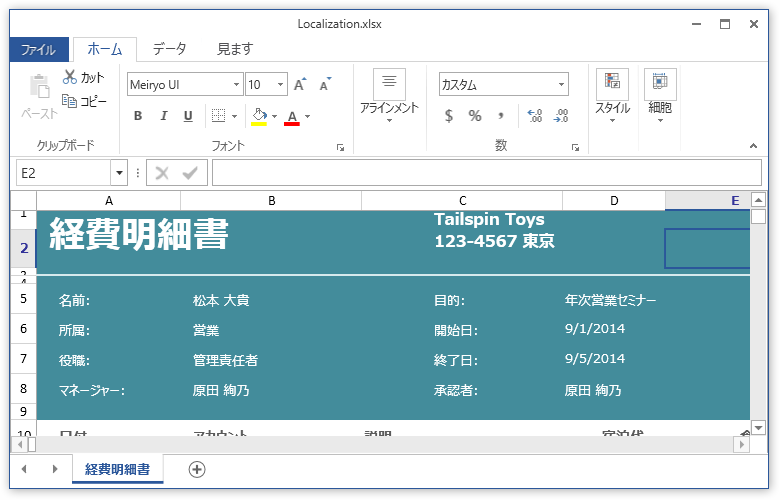Open the カスタム number format dropdown

pyautogui.click(x=562, y=85)
